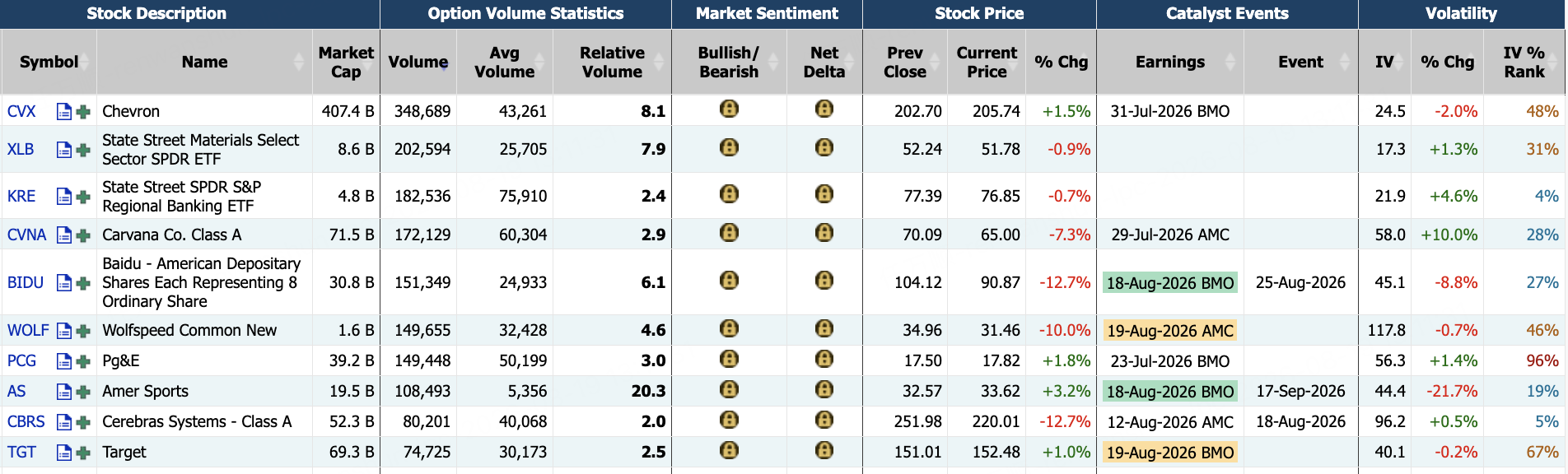Add CVNA using its green plus icon
Image resolution: width=1568 pixels, height=474 pixels.
tap(83, 235)
